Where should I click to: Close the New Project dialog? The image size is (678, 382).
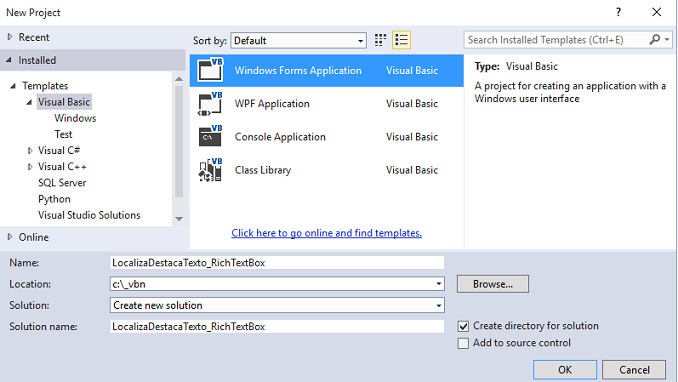pos(656,12)
